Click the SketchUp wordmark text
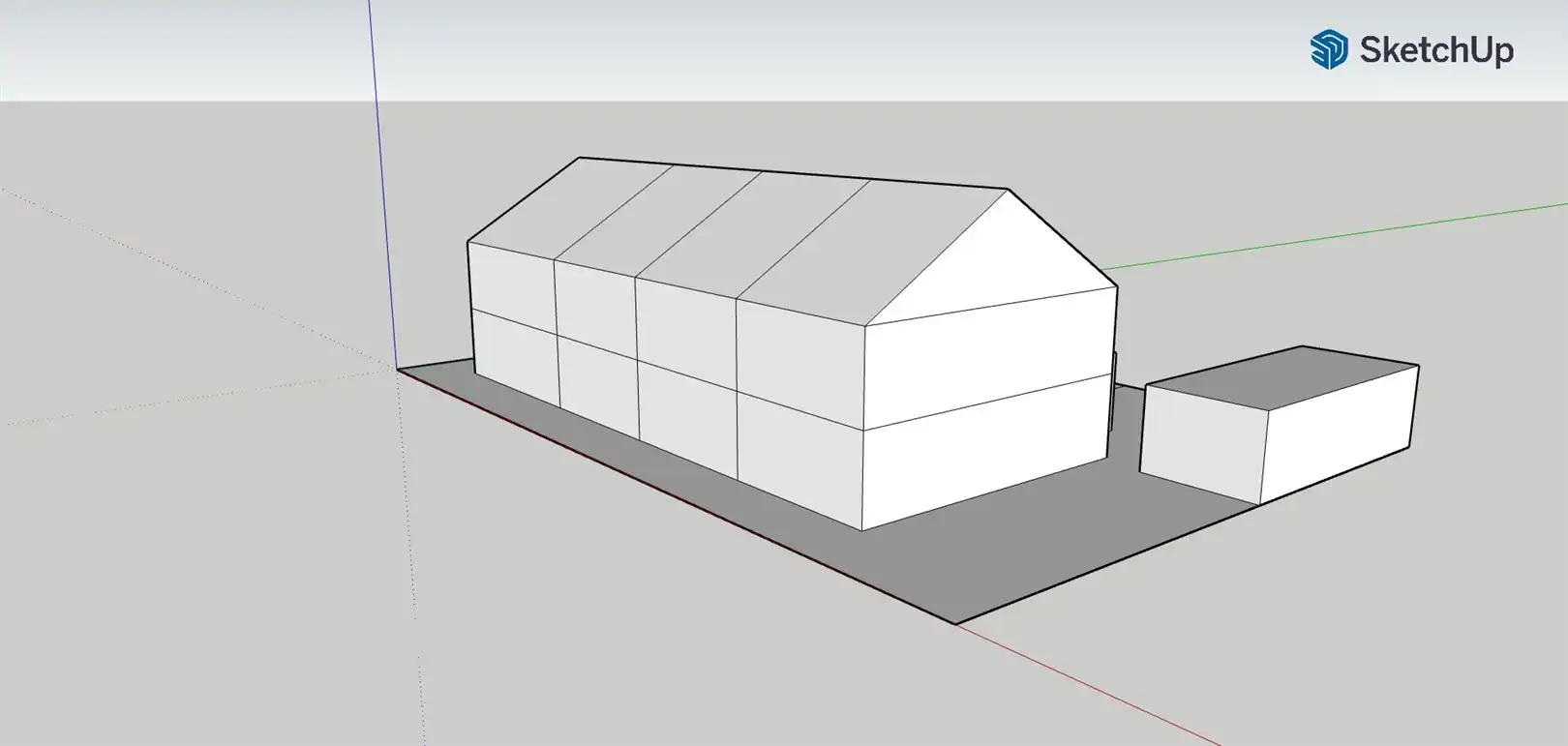 coord(1436,50)
